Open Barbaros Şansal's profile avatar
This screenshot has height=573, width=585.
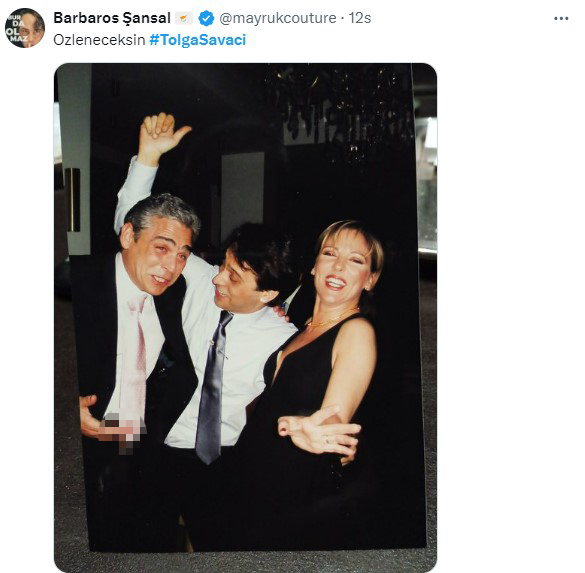(x=25, y=28)
